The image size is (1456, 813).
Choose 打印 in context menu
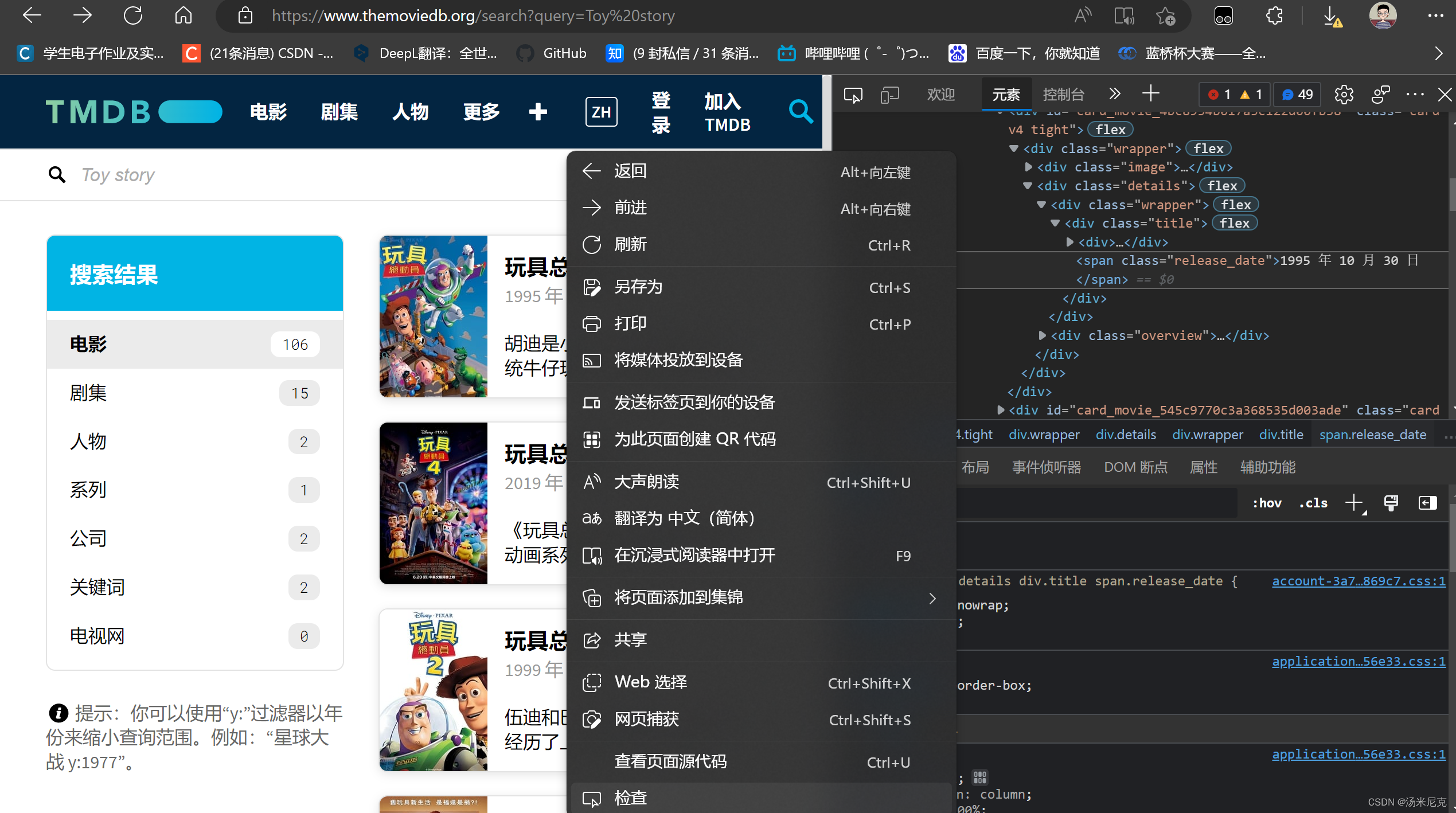coord(761,323)
